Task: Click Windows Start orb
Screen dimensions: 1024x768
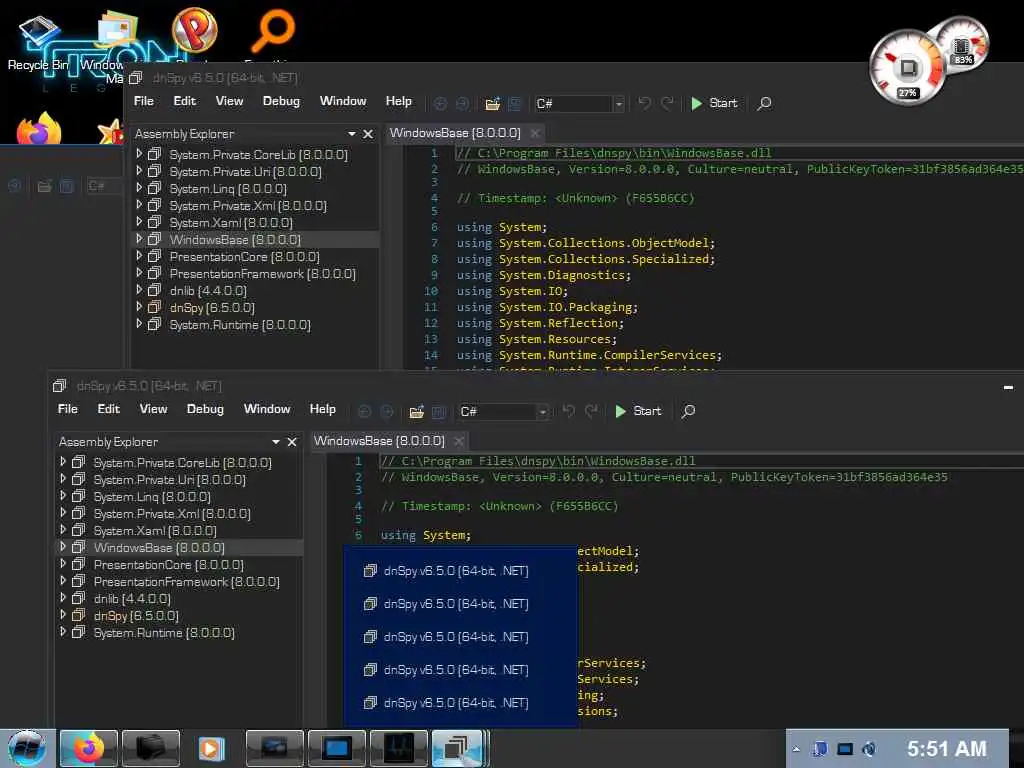Action: coord(27,748)
